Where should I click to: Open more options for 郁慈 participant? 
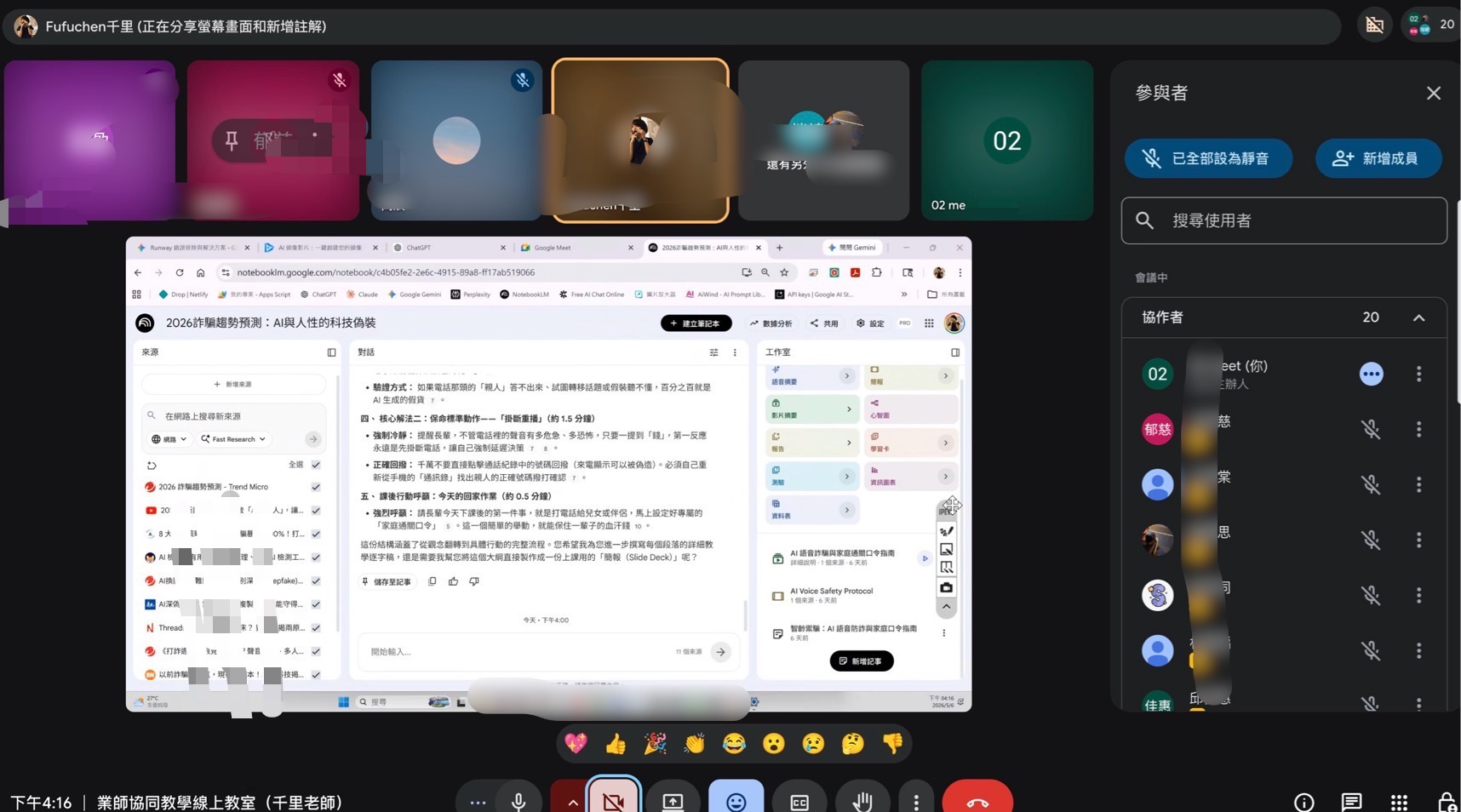point(1418,429)
